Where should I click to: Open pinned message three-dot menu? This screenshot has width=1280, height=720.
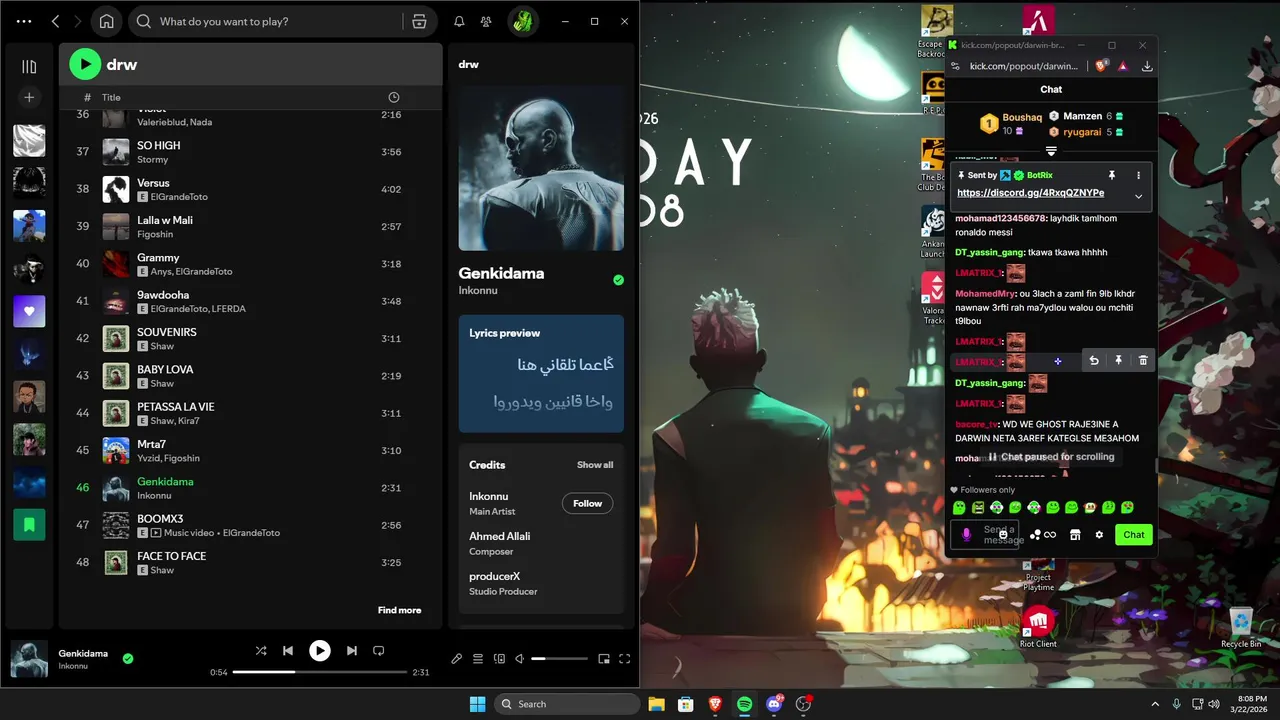(1138, 175)
